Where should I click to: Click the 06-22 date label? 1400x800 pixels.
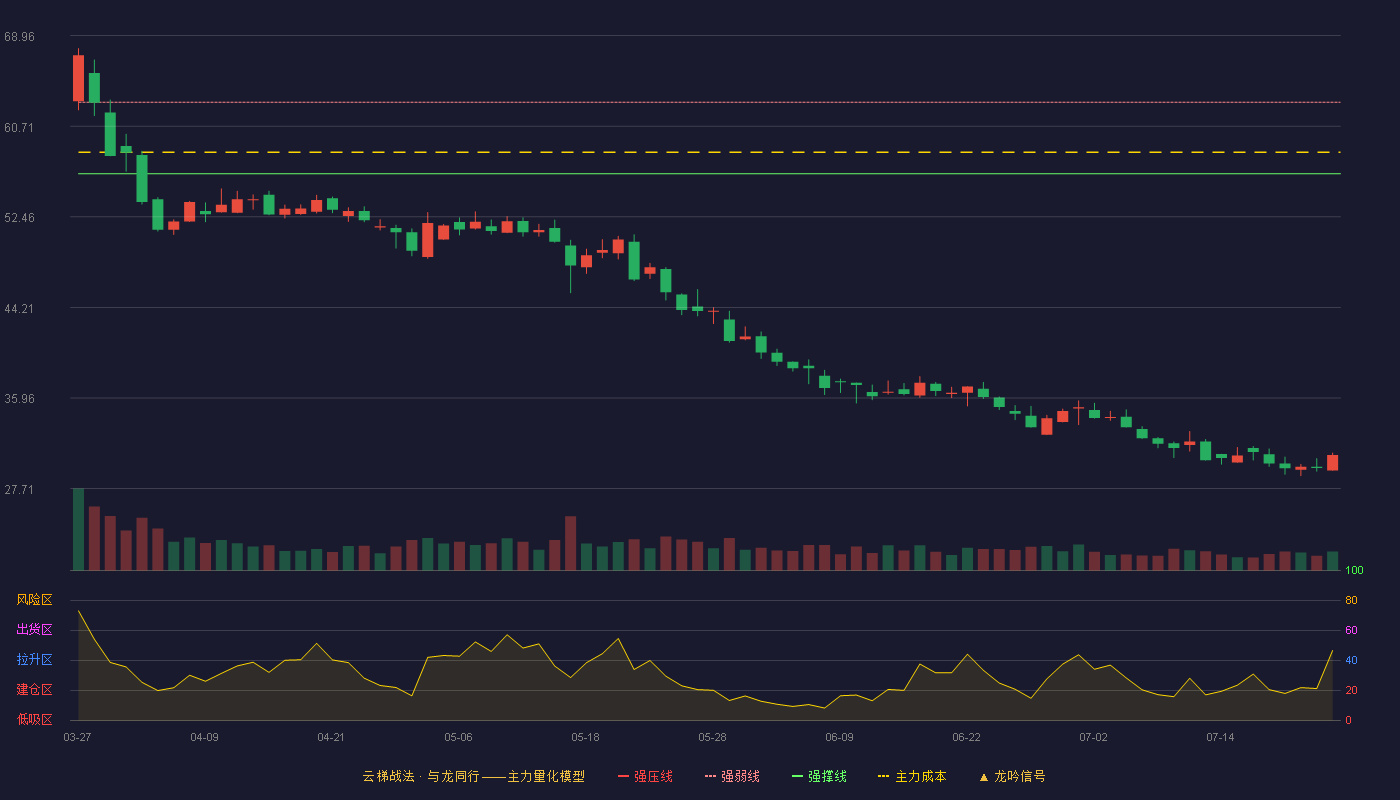pyautogui.click(x=966, y=737)
